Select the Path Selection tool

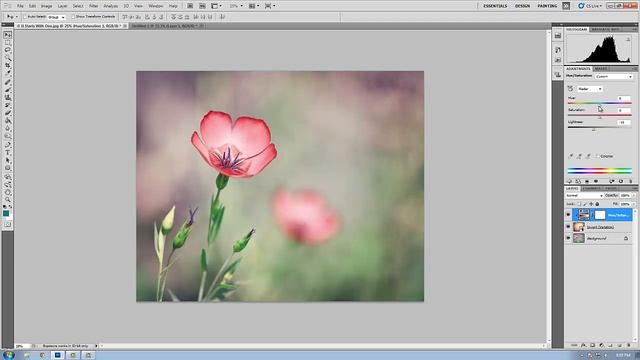pyautogui.click(x=7, y=161)
